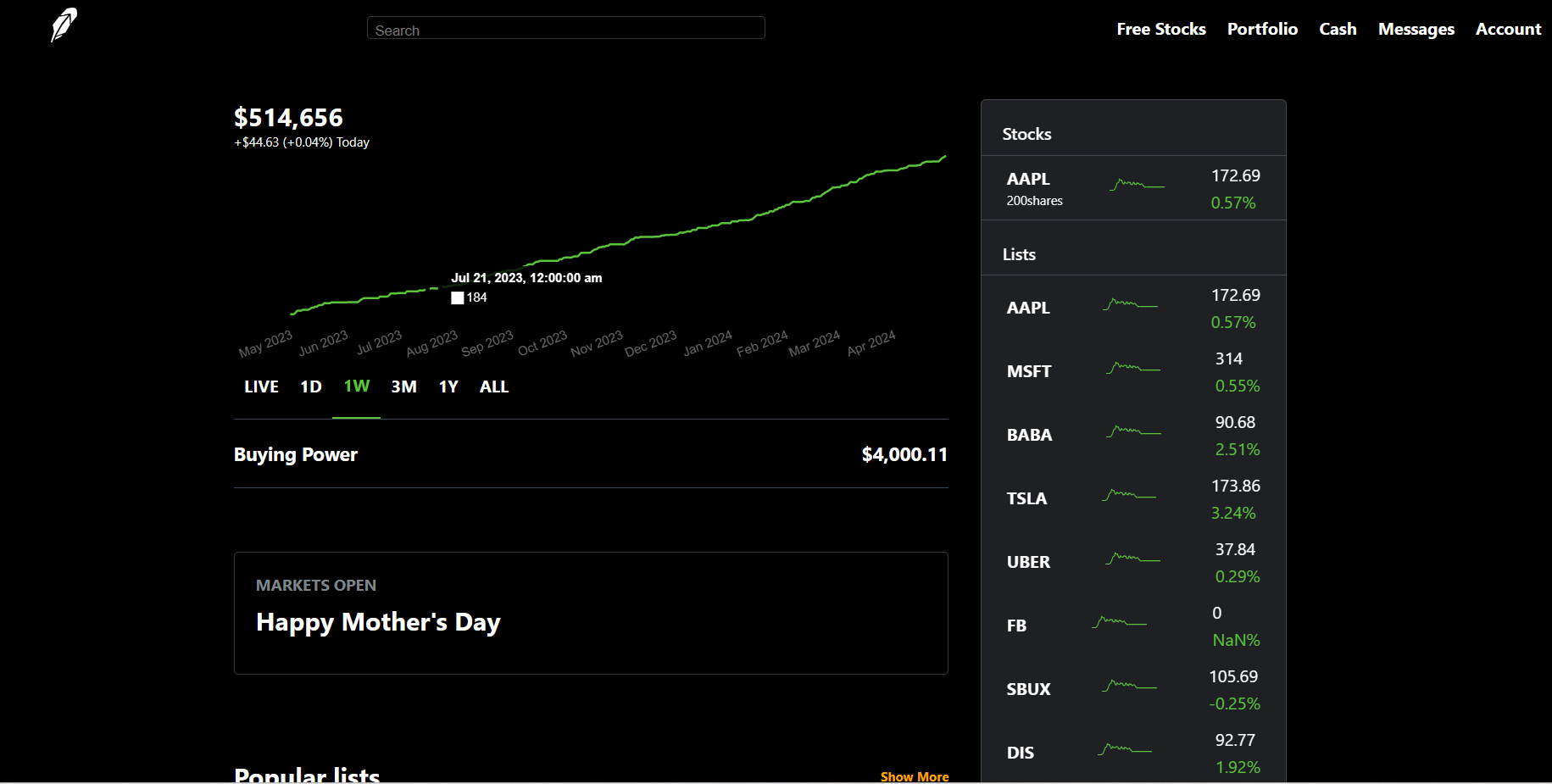Viewport: 1552px width, 784px height.
Task: Open the SBUX mini chart
Action: (x=1127, y=686)
